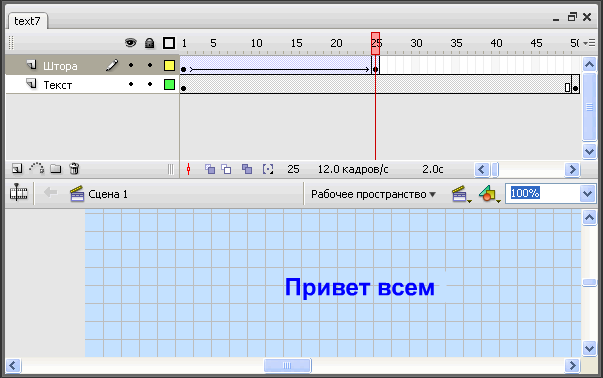The height and width of the screenshot is (378, 603).
Task: Click frame 10 on the timeline ruler
Action: tap(257, 43)
